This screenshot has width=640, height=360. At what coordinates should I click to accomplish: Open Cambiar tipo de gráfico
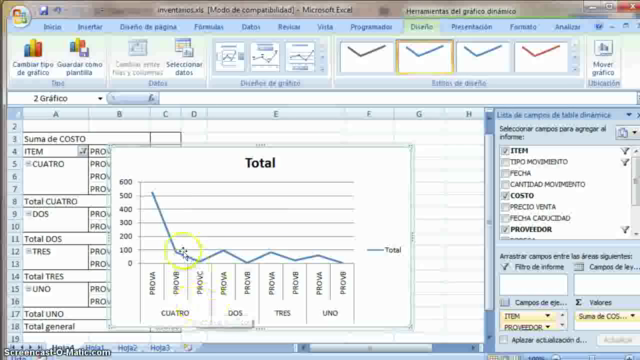coord(33,57)
